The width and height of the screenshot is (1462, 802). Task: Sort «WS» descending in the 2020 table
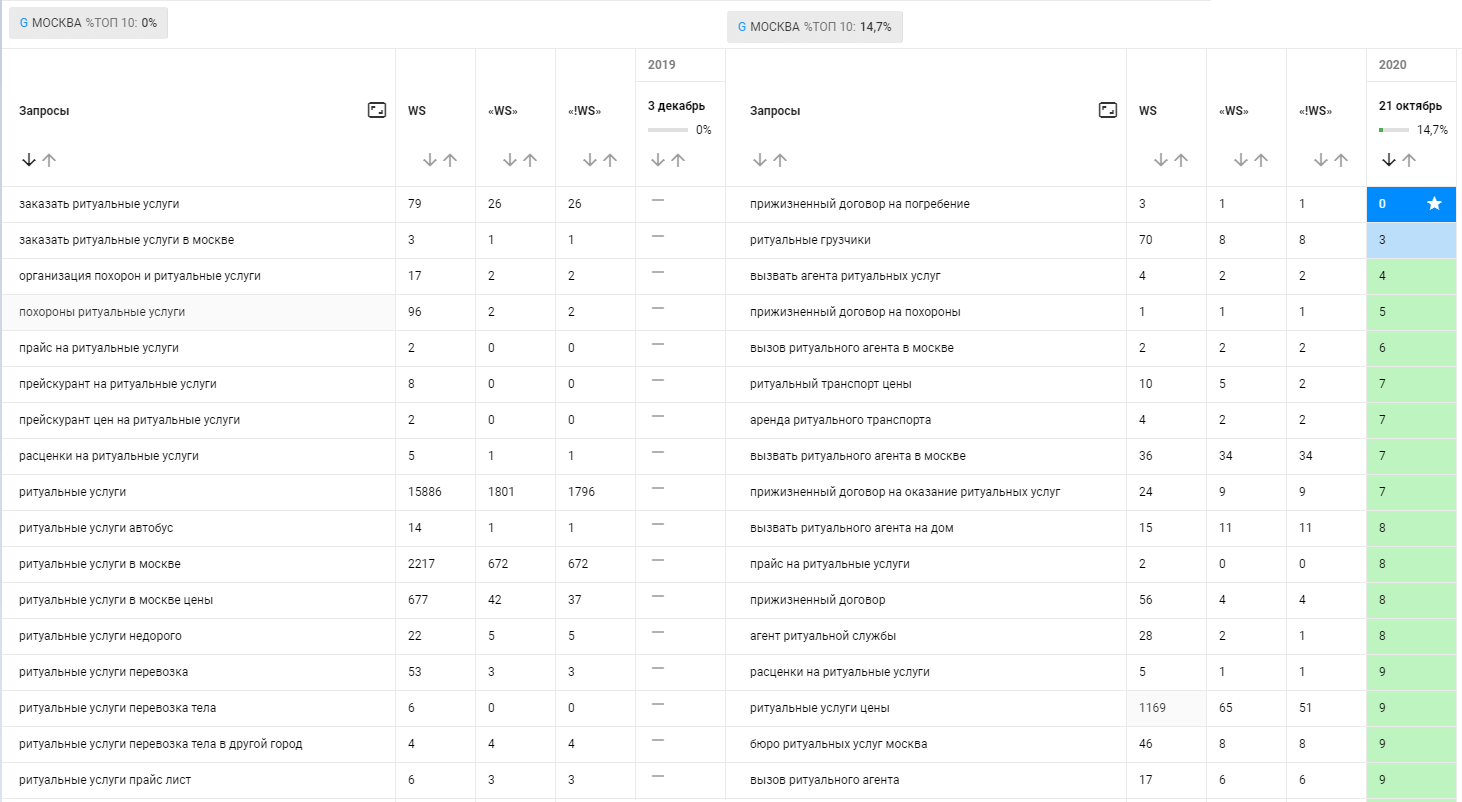point(1241,160)
